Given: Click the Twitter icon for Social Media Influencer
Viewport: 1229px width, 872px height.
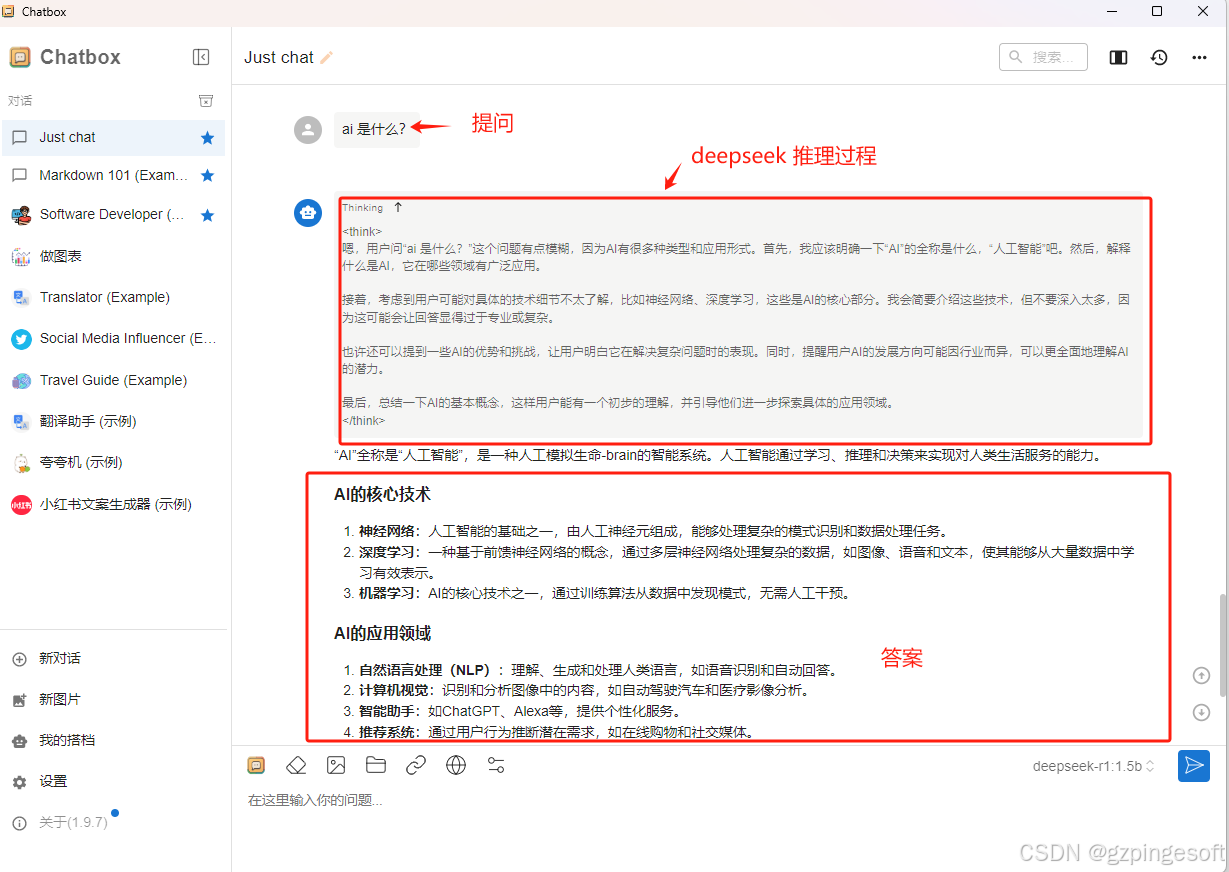Looking at the screenshot, I should pyautogui.click(x=21, y=339).
